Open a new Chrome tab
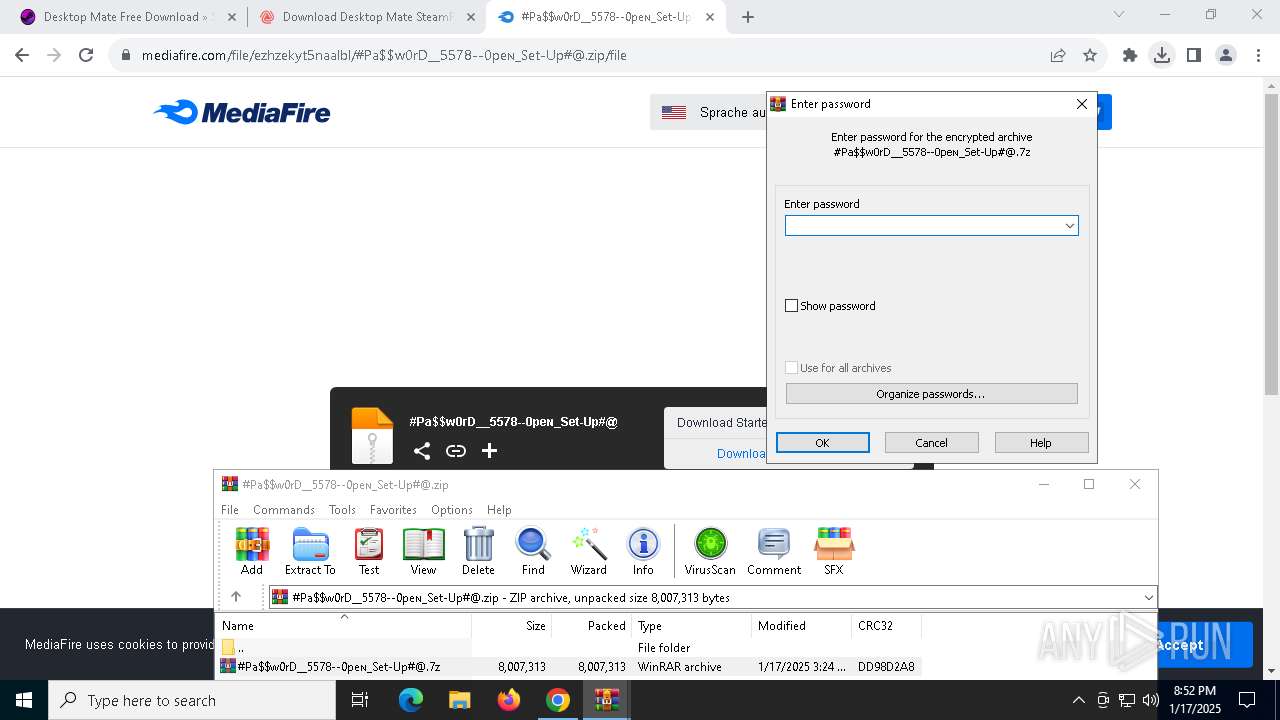1280x720 pixels. point(748,17)
